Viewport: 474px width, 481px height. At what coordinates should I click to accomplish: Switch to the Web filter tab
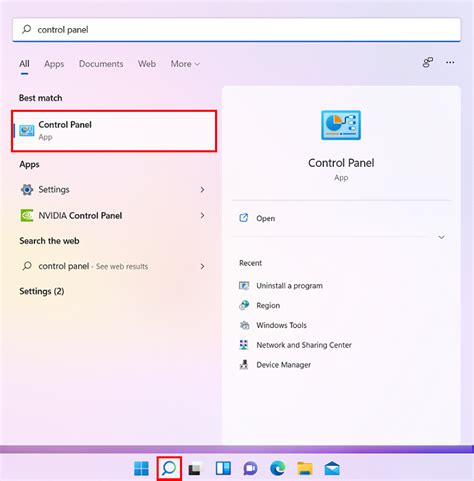point(147,64)
